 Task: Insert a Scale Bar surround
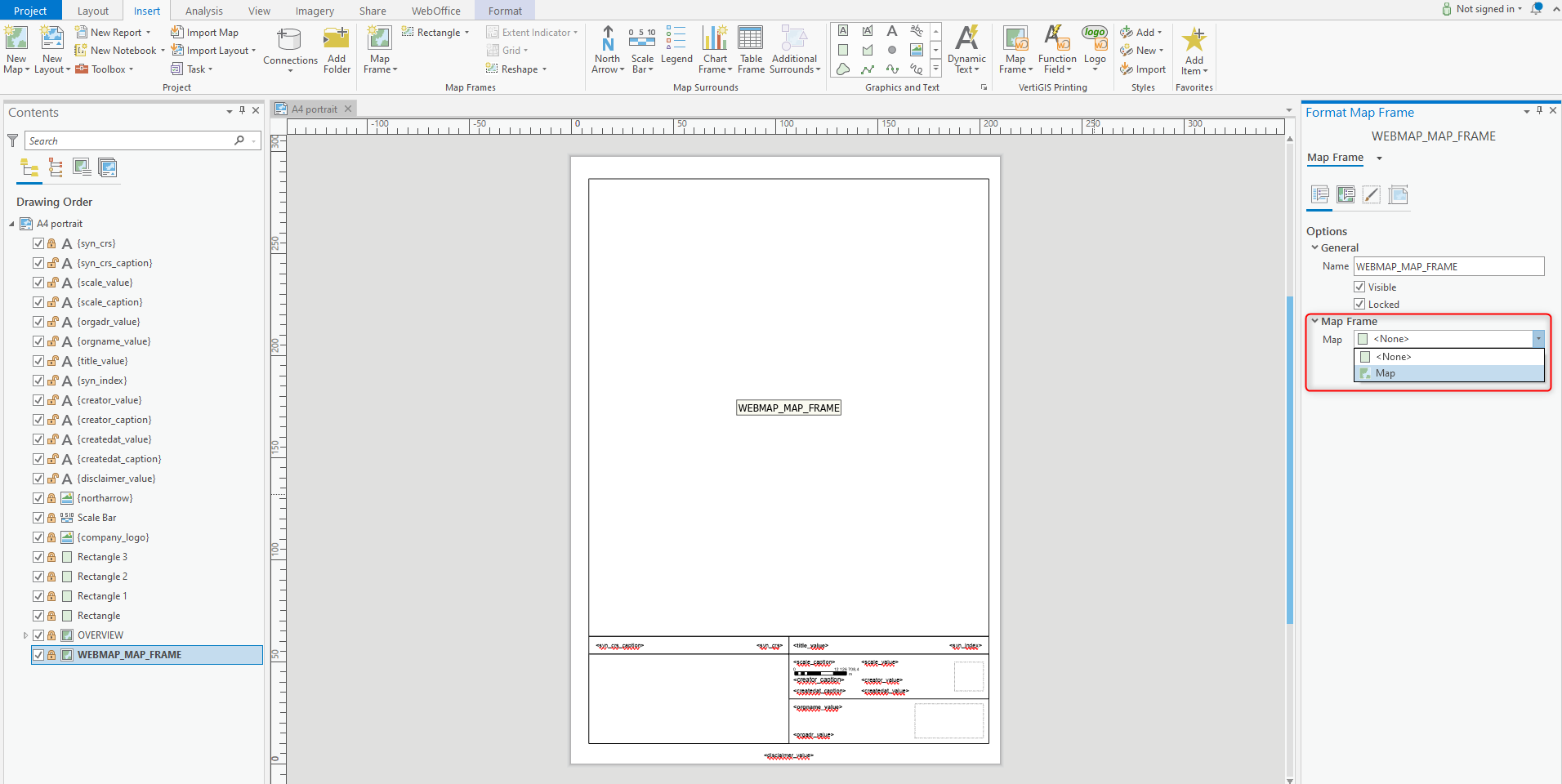[x=642, y=49]
